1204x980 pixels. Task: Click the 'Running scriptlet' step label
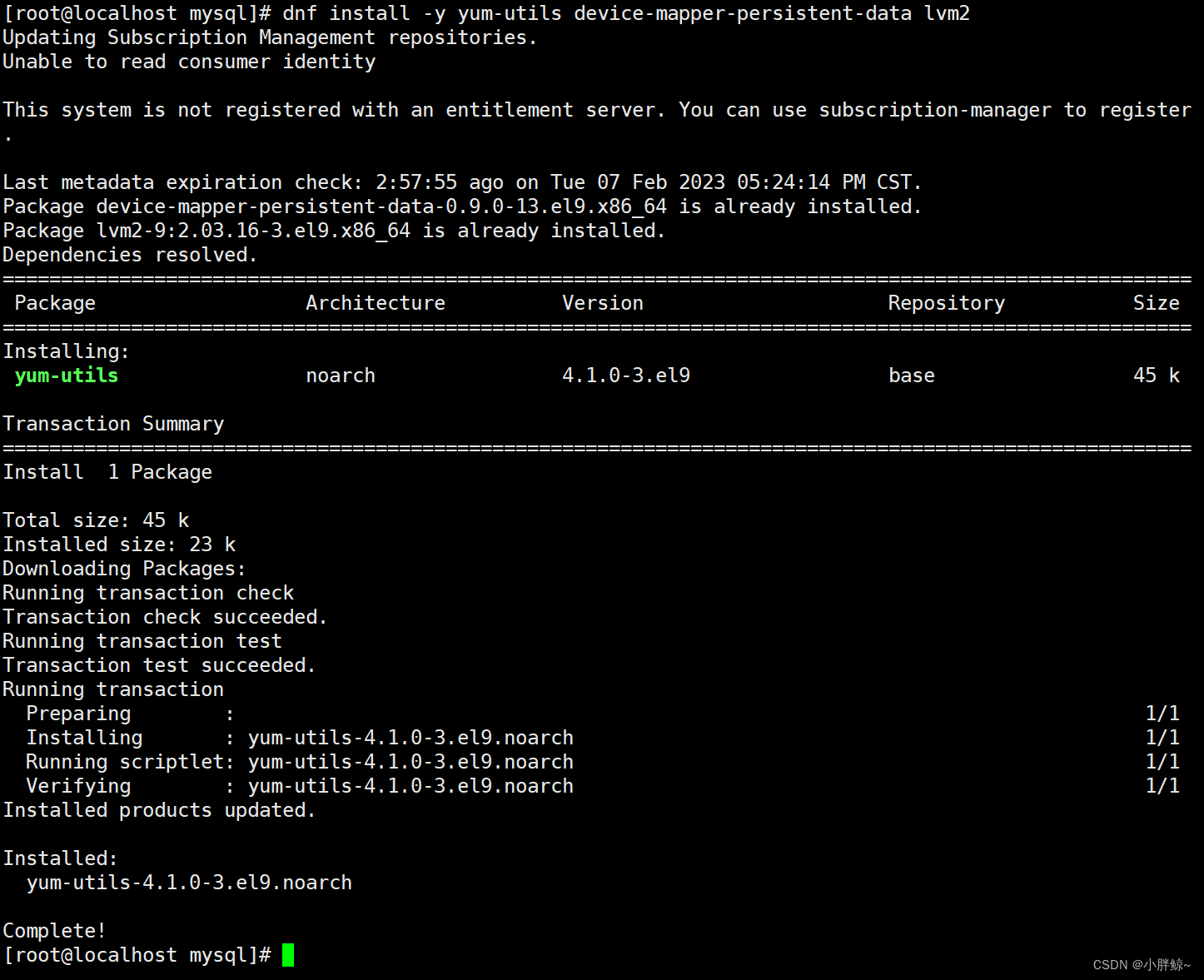click(125, 762)
